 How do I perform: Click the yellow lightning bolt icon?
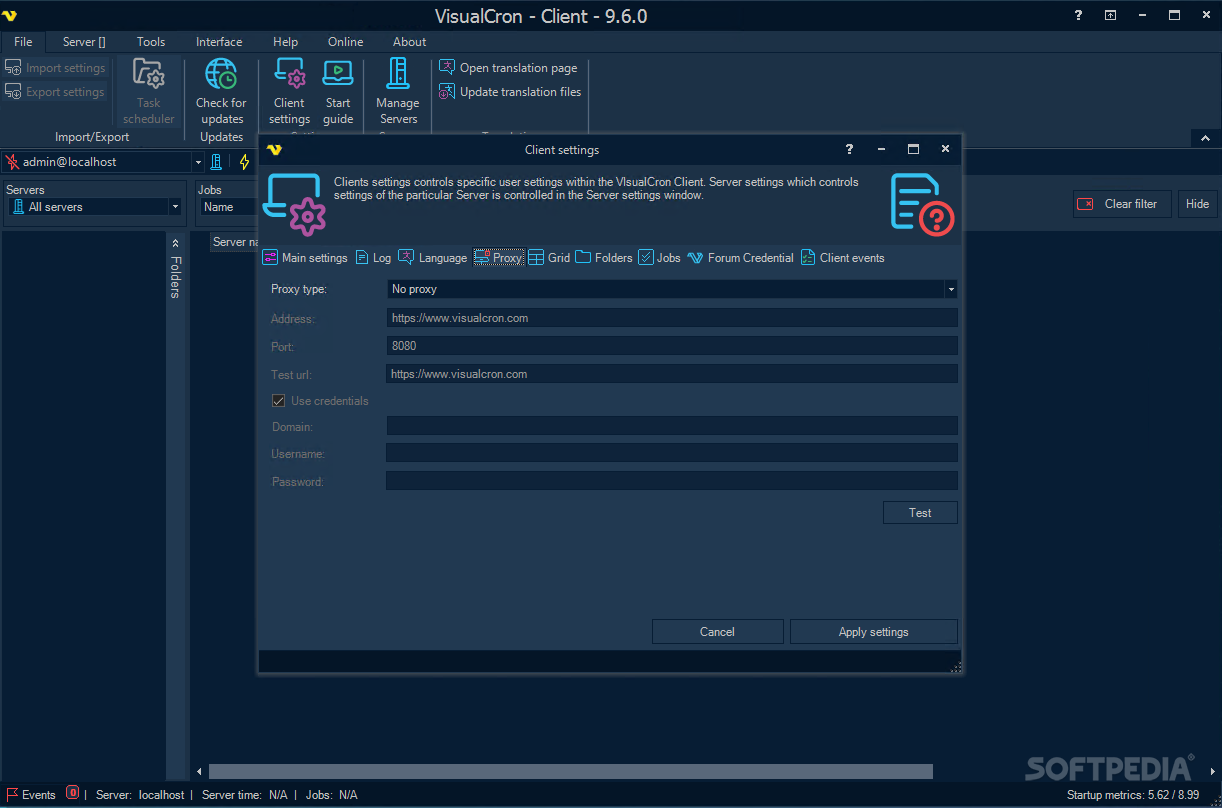click(x=244, y=162)
